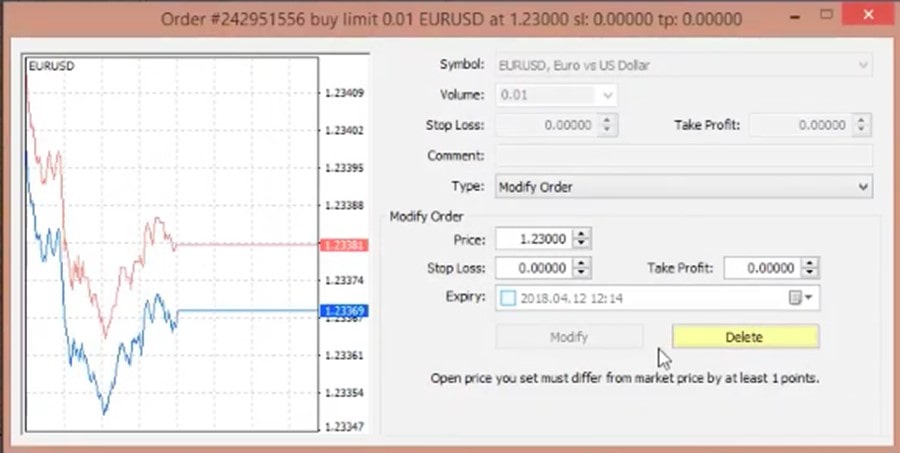Maximize the order window
The height and width of the screenshot is (453, 900).
[x=827, y=14]
